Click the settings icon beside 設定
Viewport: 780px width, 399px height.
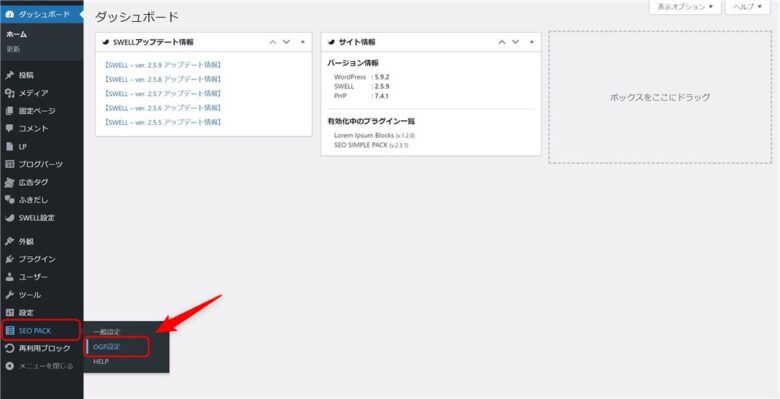pyautogui.click(x=9, y=312)
